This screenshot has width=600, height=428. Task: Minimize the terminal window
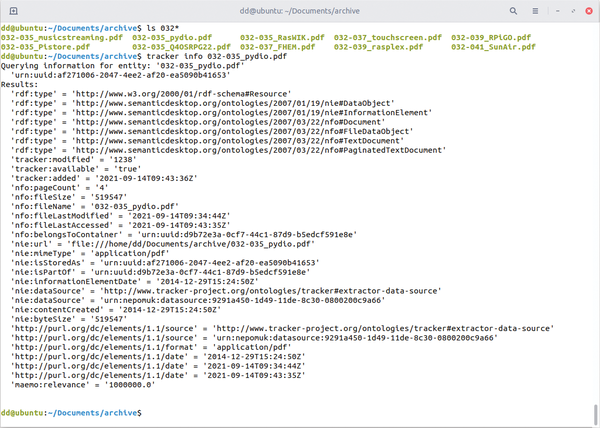point(558,11)
